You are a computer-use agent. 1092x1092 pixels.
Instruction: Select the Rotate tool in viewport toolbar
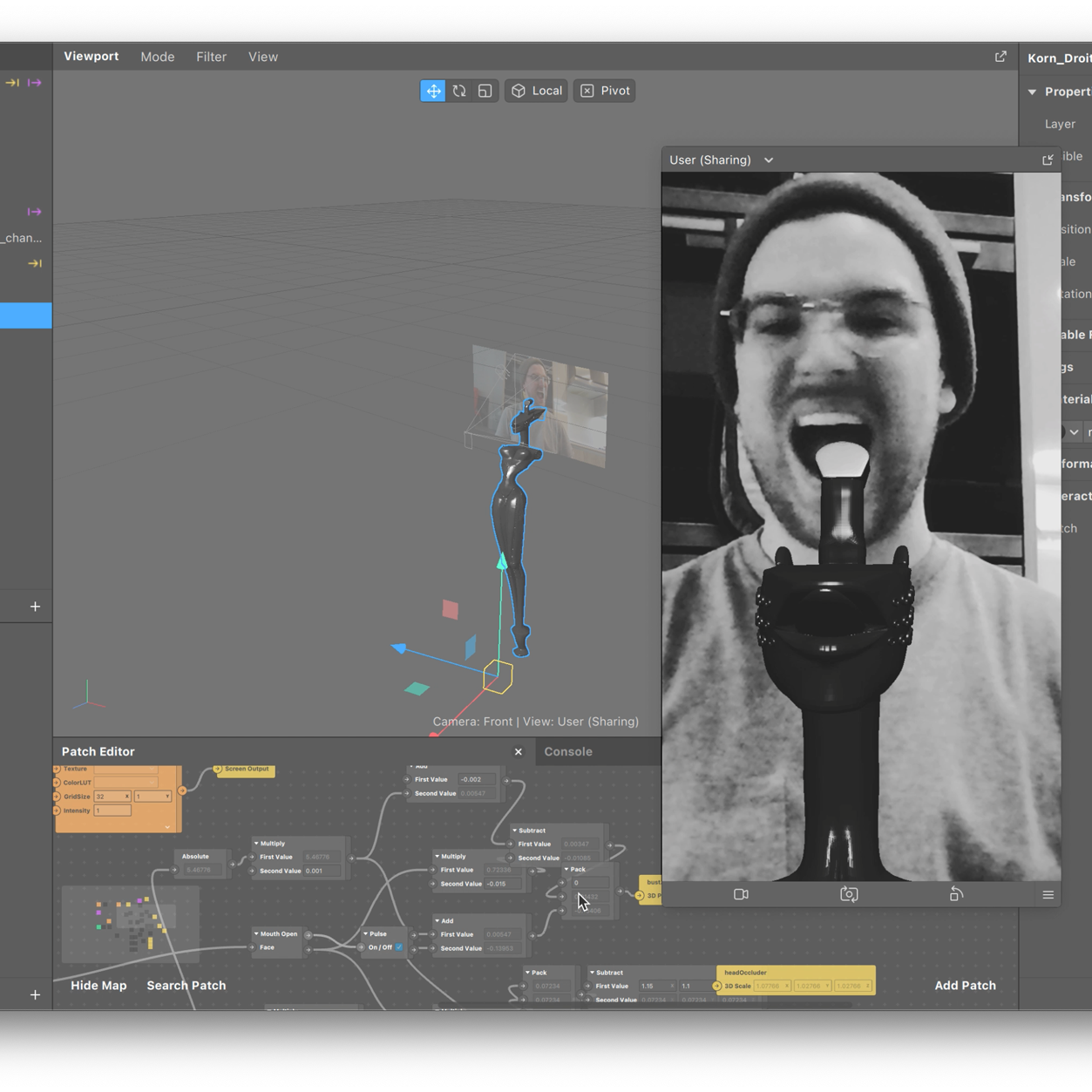(459, 91)
